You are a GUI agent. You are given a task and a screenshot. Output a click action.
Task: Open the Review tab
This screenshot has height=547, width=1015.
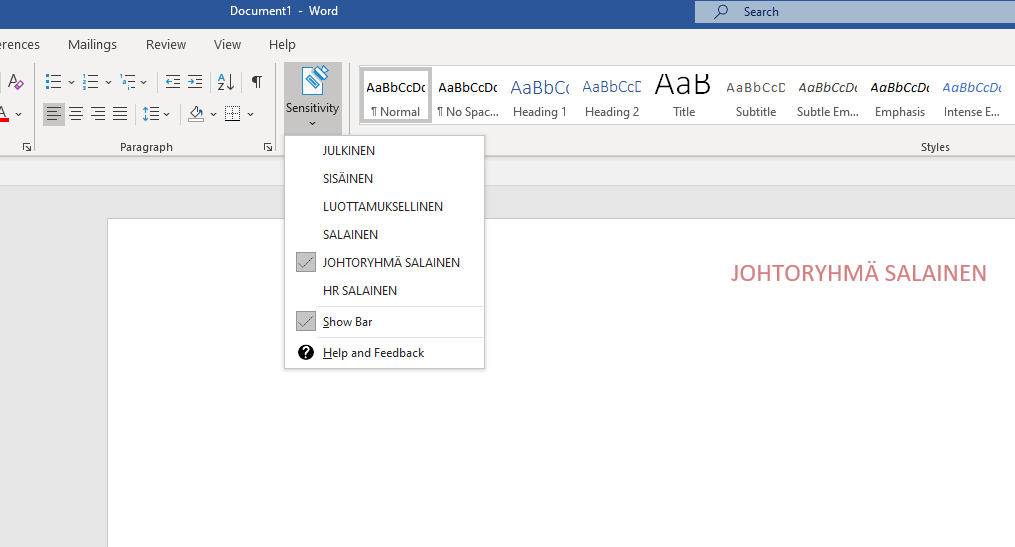click(x=166, y=45)
